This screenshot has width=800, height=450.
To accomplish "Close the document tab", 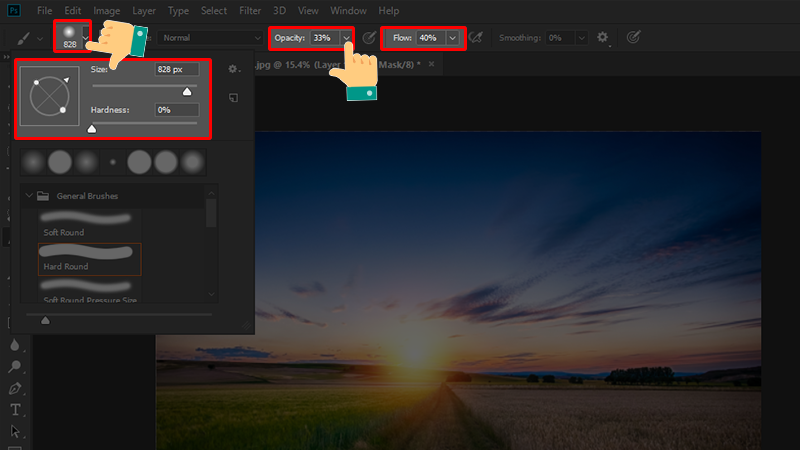I will (x=432, y=64).
